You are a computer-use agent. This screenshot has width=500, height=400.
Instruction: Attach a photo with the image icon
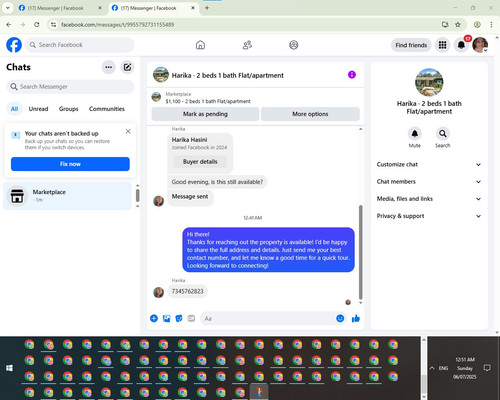click(166, 318)
